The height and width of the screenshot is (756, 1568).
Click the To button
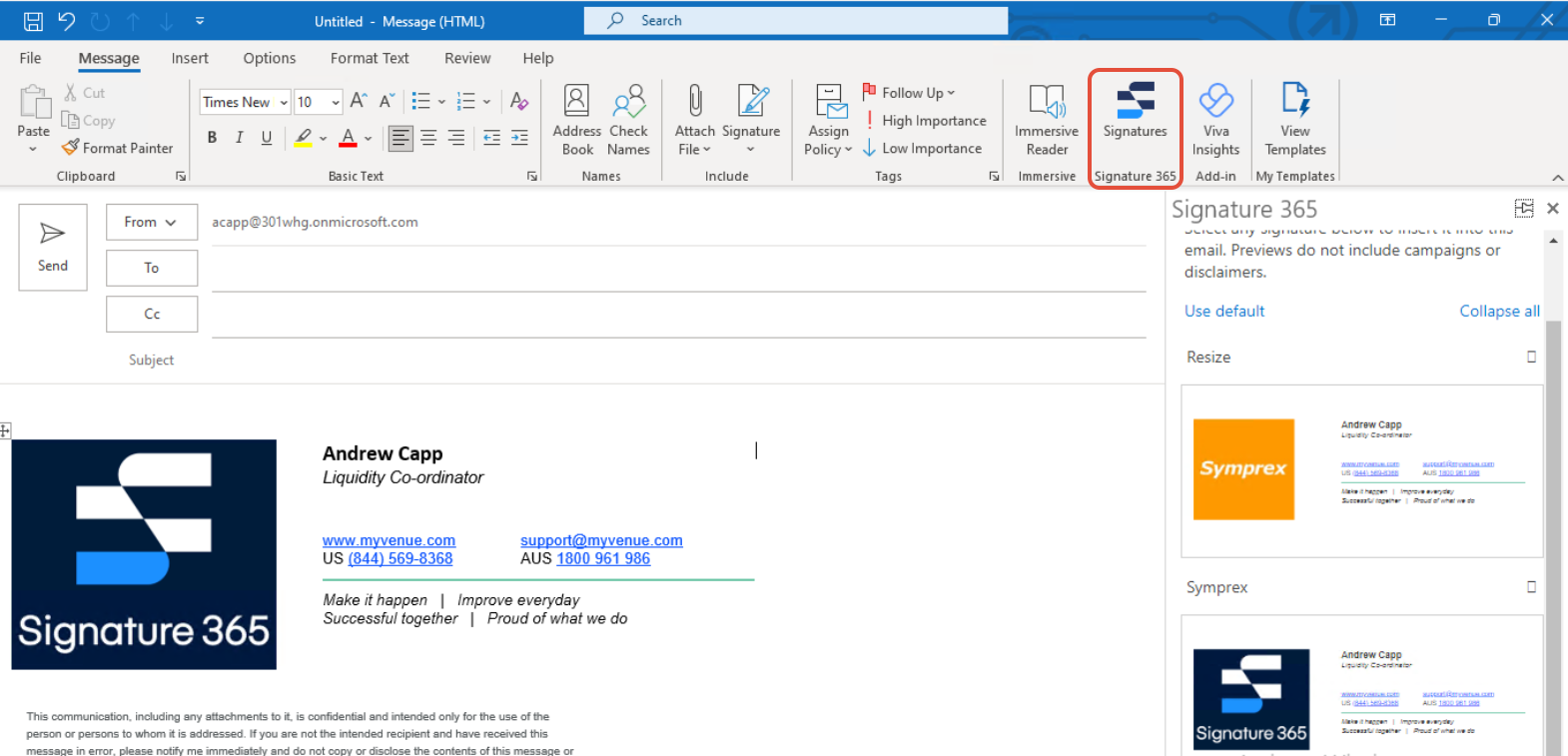tap(152, 268)
